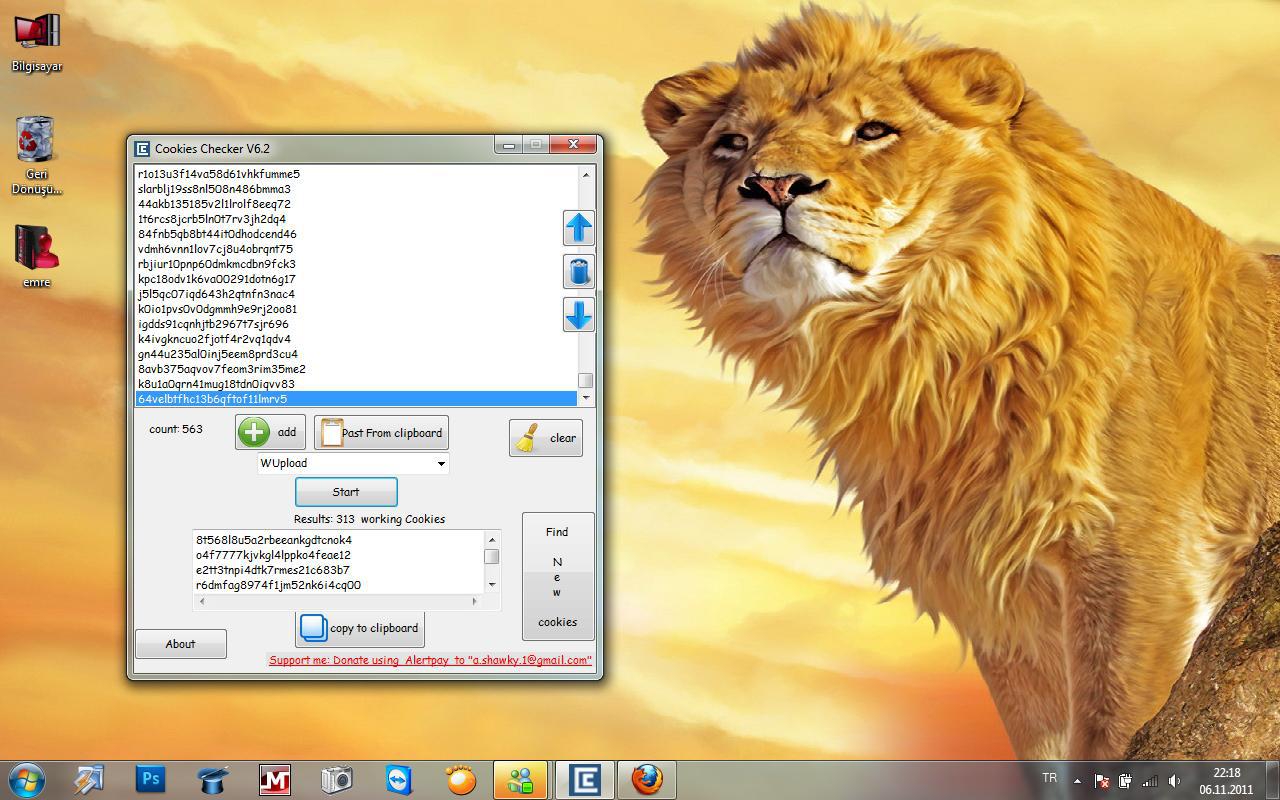Screen dimensions: 1280x800
Task: Select cookie k4ivgkncuo2fjotf4r2vq1qdv4
Action: point(356,339)
